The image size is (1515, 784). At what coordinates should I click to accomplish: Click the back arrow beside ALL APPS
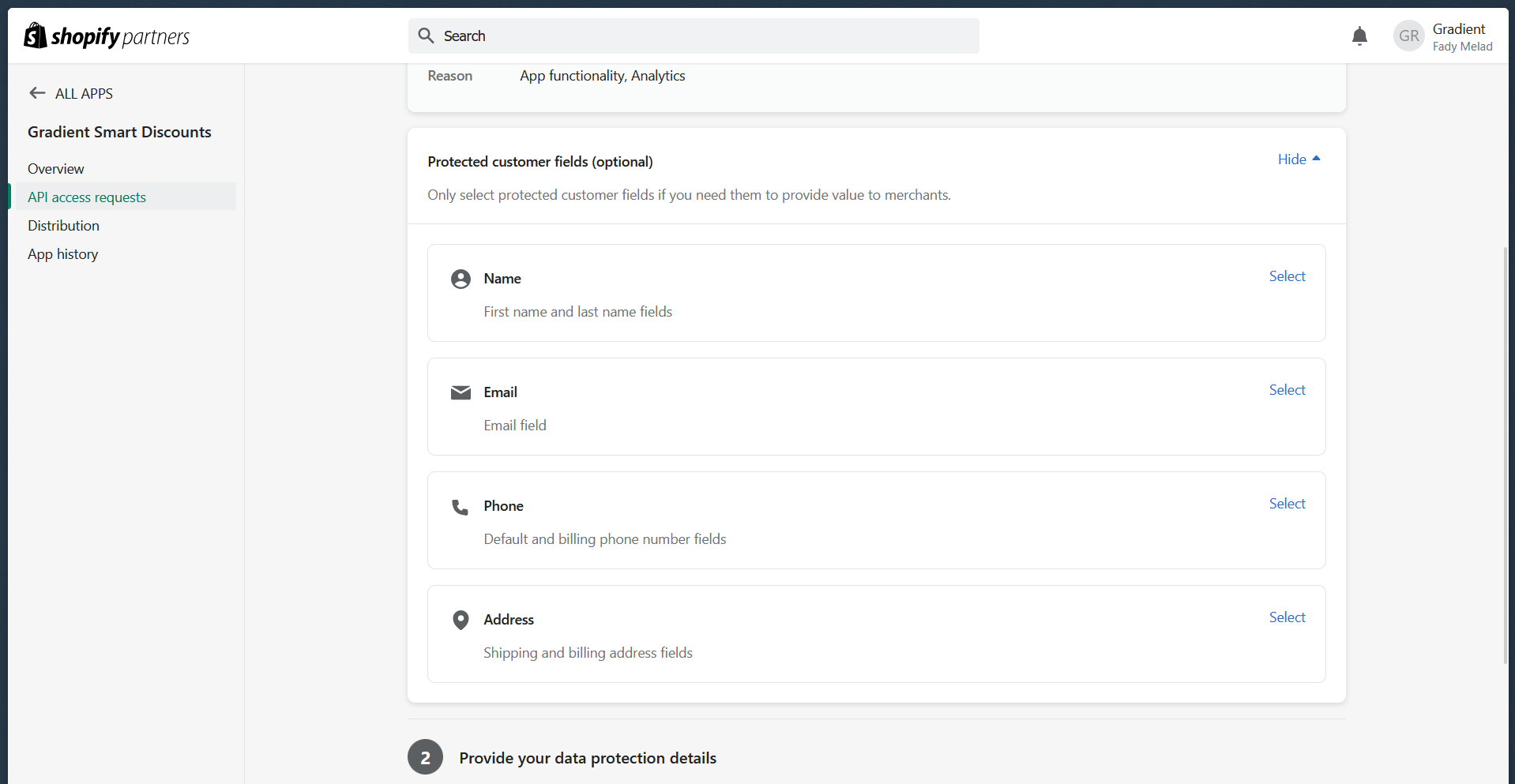point(37,93)
